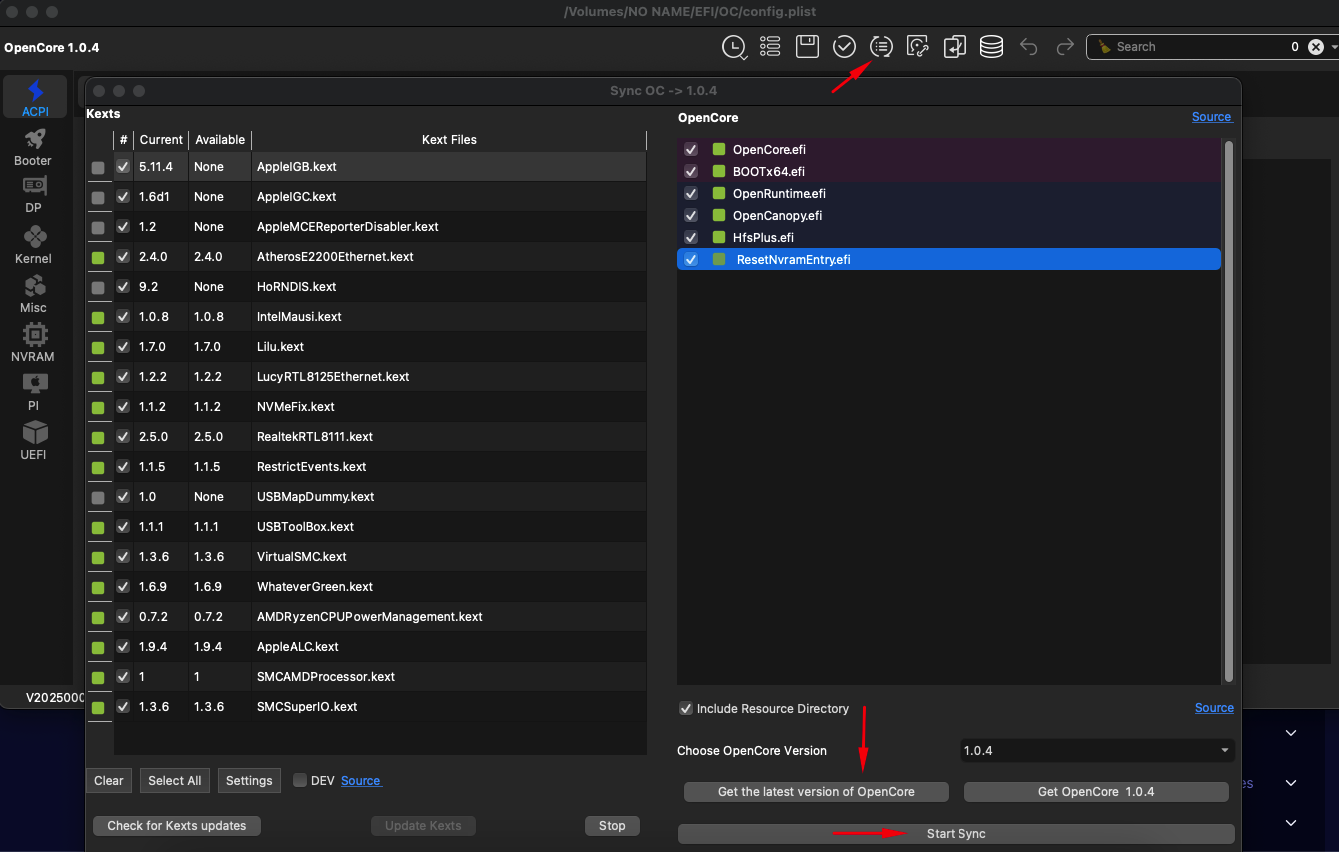Select the NVMeFix.kext row
The width and height of the screenshot is (1339, 852).
pyautogui.click(x=380, y=407)
